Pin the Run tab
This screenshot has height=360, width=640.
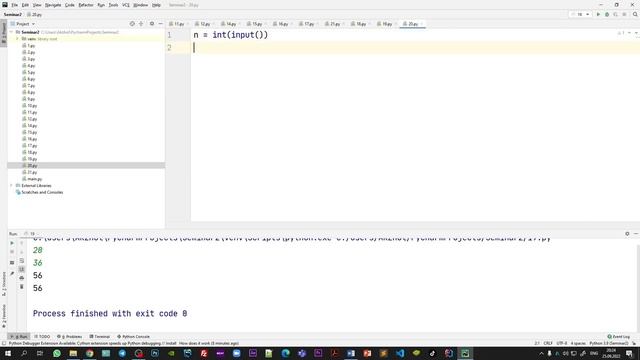(12, 273)
